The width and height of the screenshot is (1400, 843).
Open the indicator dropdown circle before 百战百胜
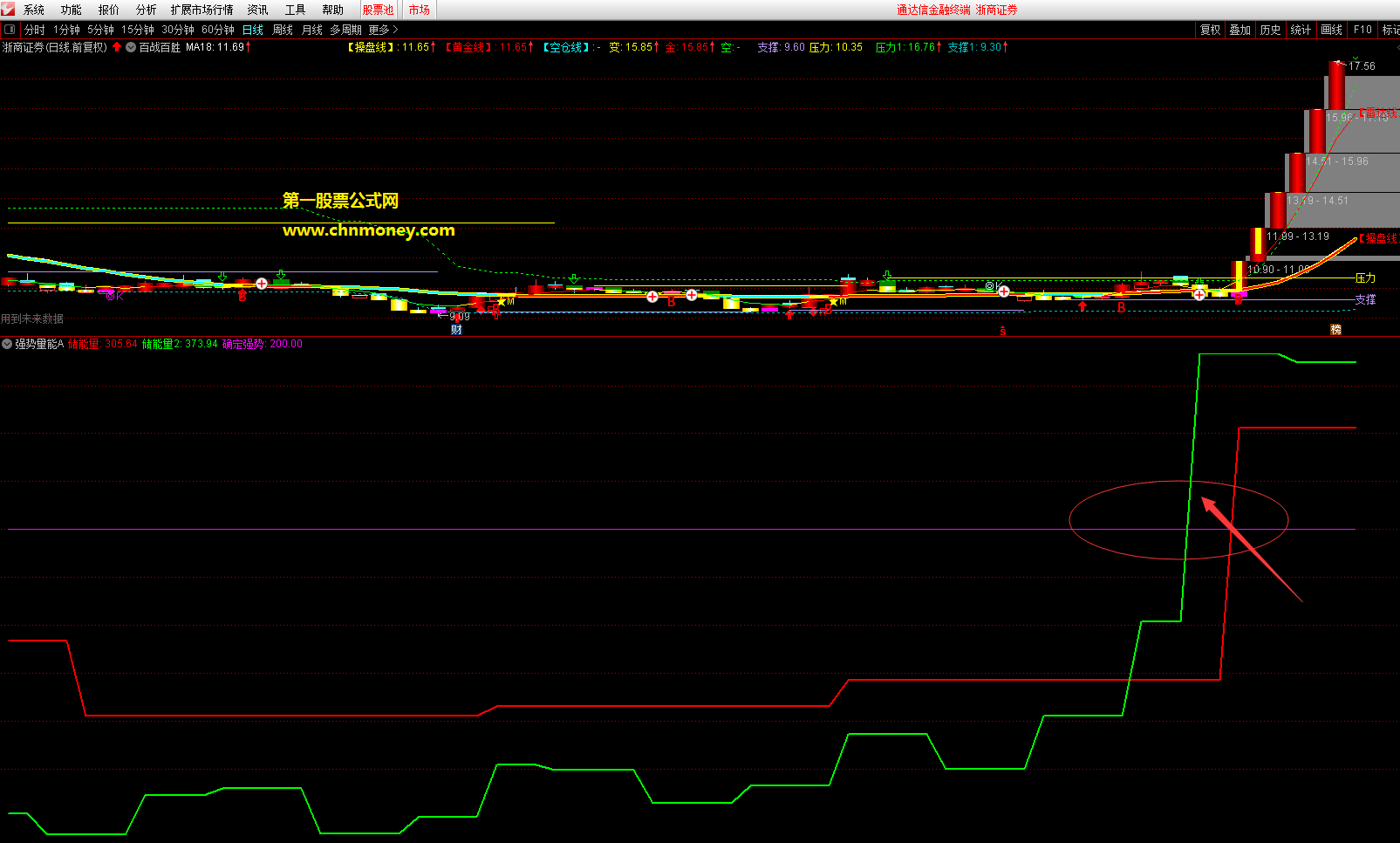(x=131, y=47)
